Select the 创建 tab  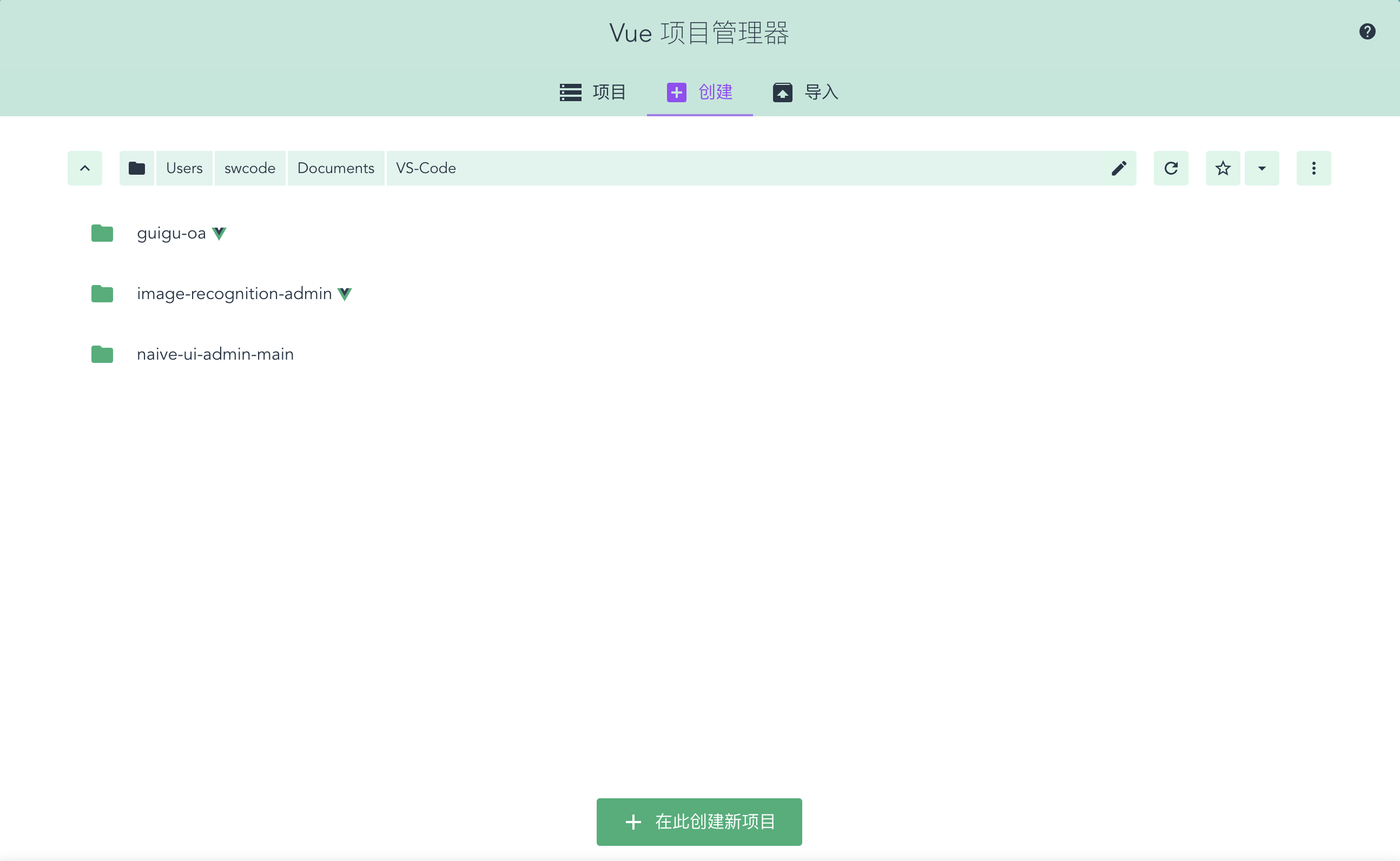(x=699, y=92)
